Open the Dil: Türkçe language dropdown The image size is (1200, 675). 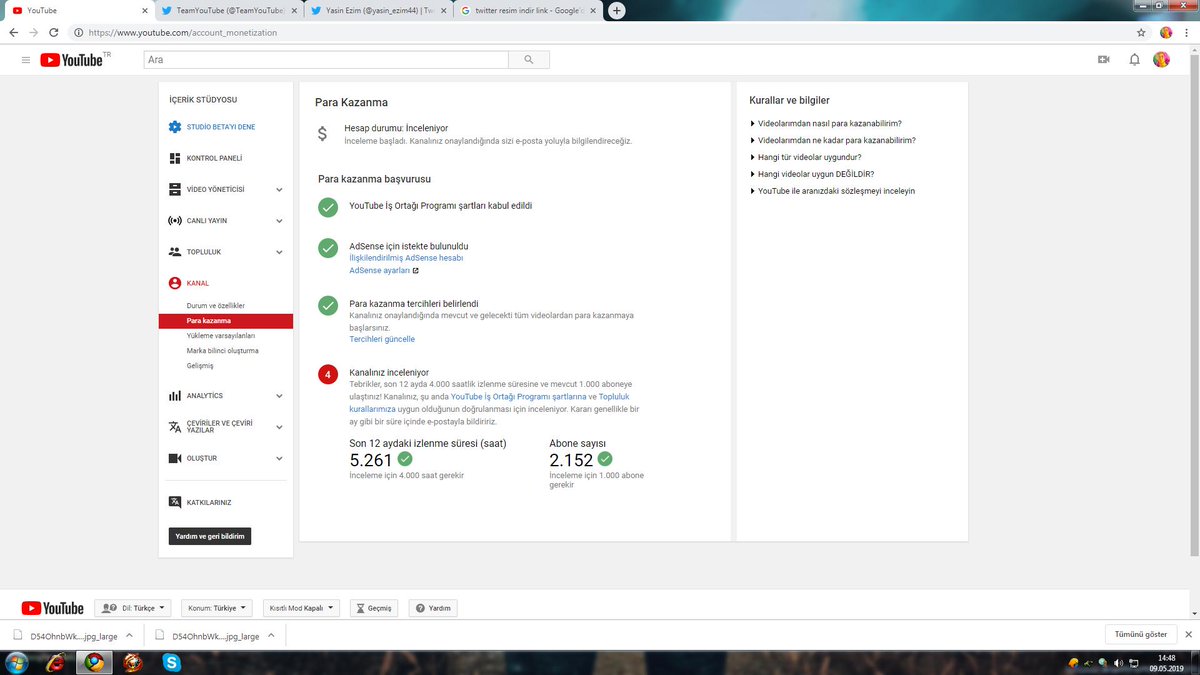(133, 608)
